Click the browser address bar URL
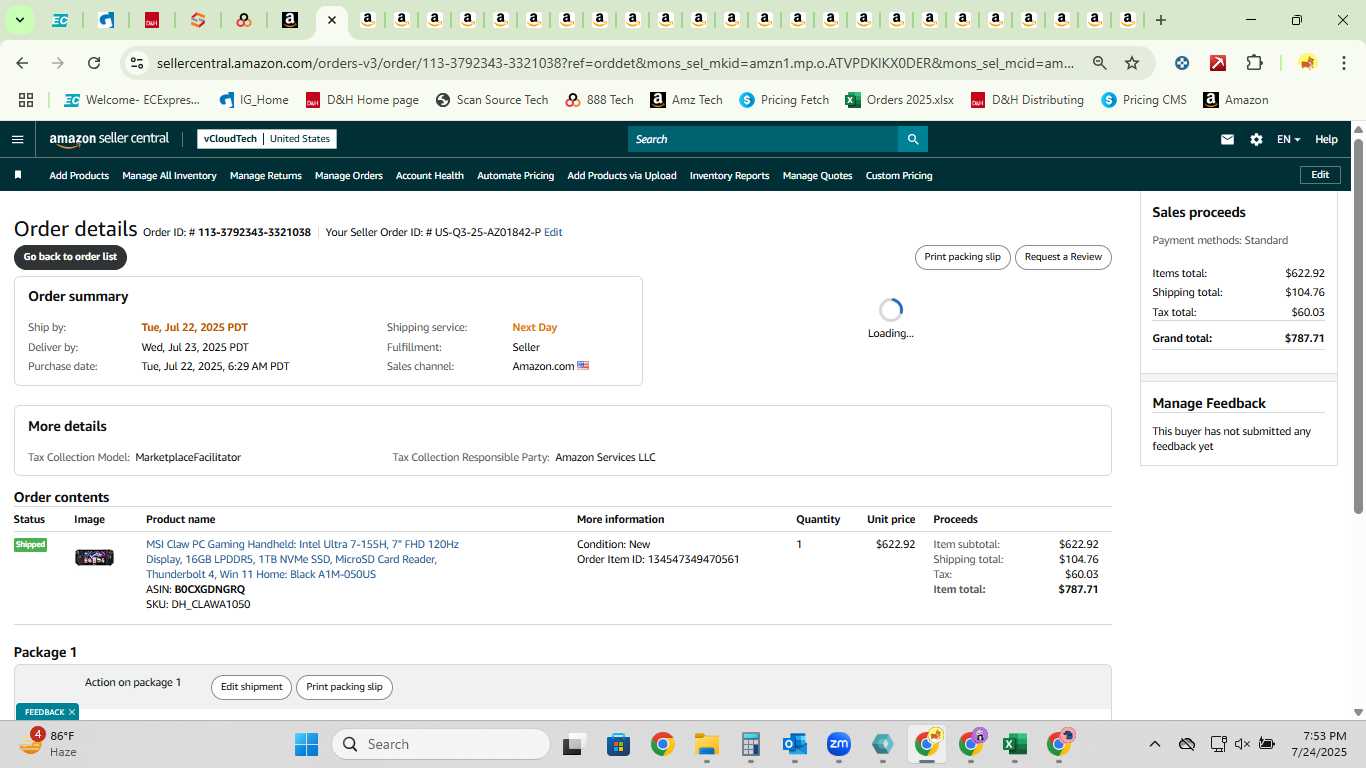 pos(615,63)
